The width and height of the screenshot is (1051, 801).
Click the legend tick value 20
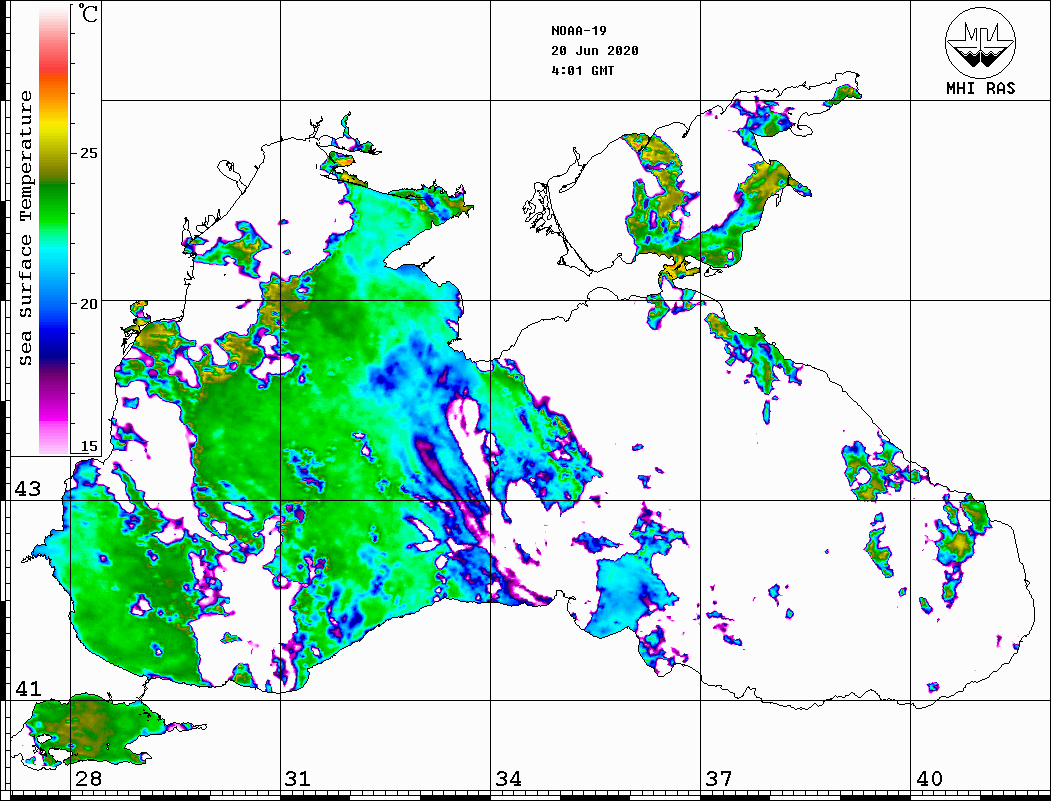[x=88, y=304]
